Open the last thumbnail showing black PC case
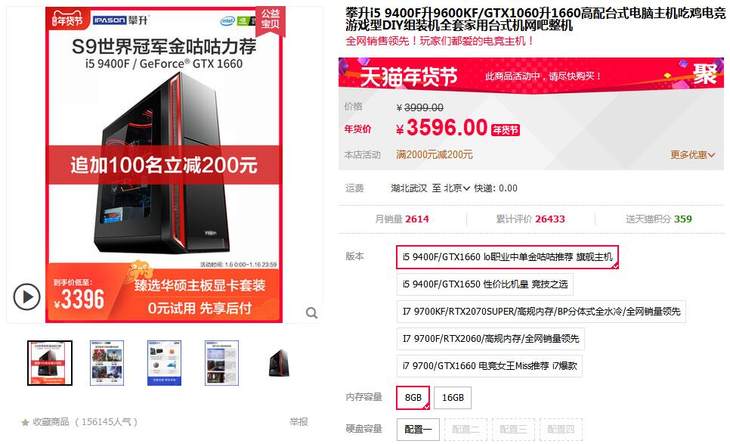This screenshot has height=444, width=730. [279, 363]
